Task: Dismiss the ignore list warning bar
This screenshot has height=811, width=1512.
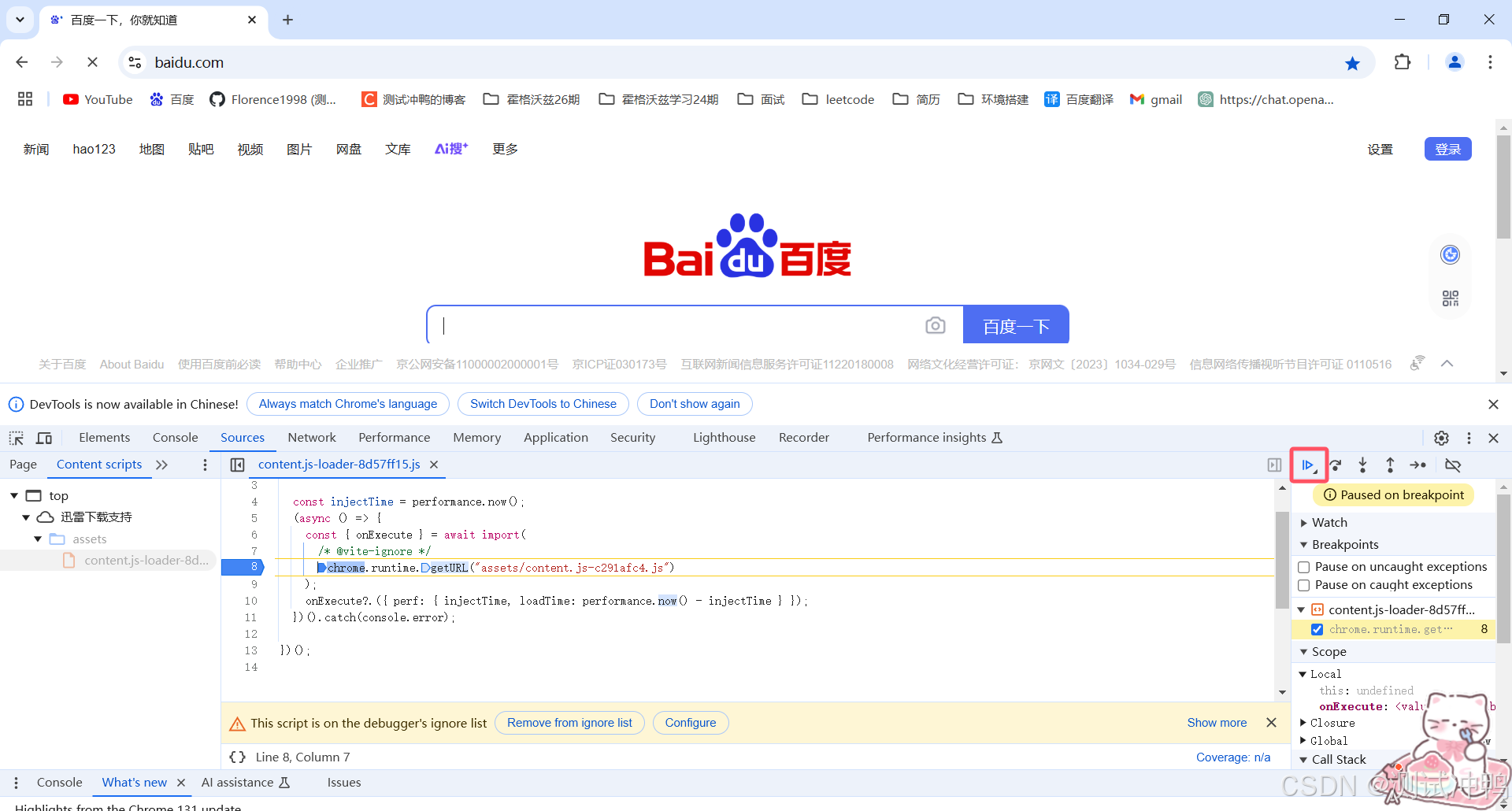Action: pos(1271,723)
